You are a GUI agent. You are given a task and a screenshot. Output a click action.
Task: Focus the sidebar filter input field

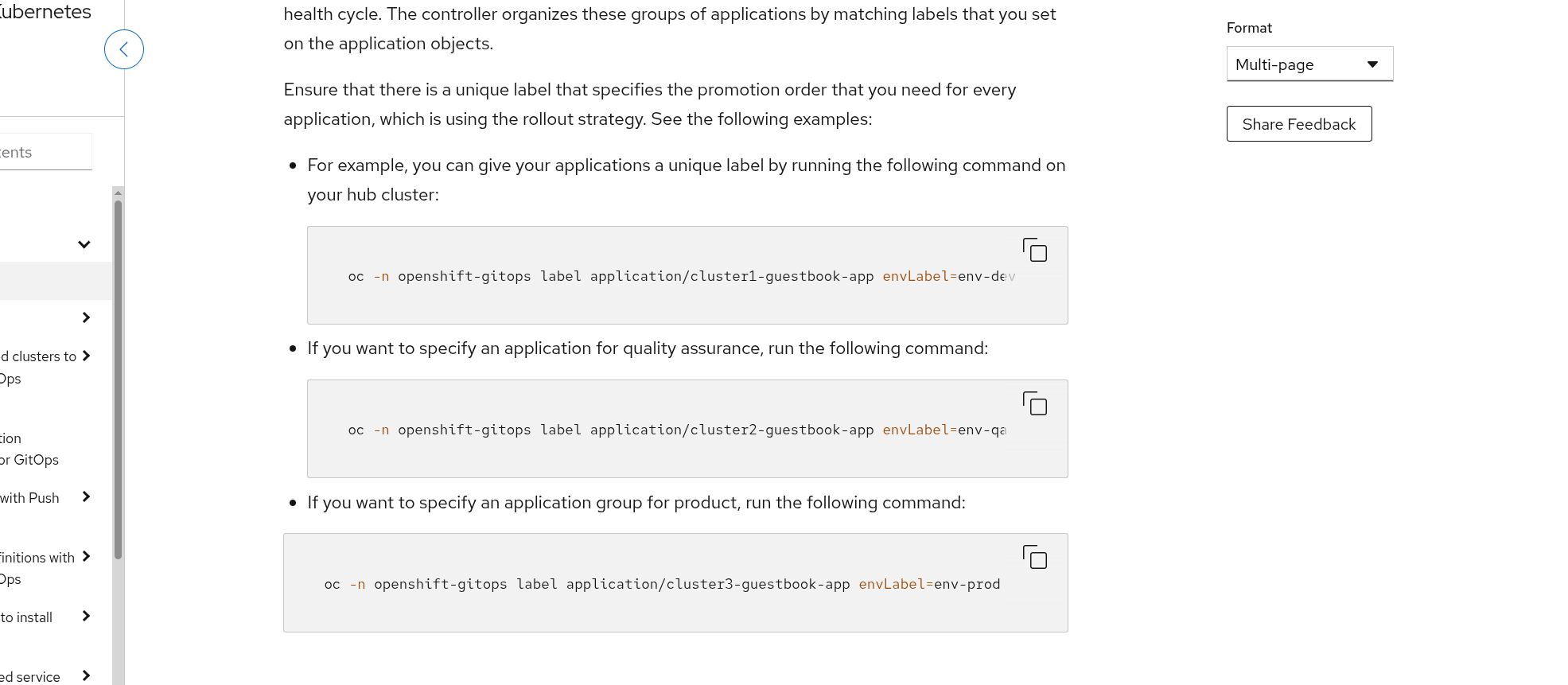click(x=44, y=152)
